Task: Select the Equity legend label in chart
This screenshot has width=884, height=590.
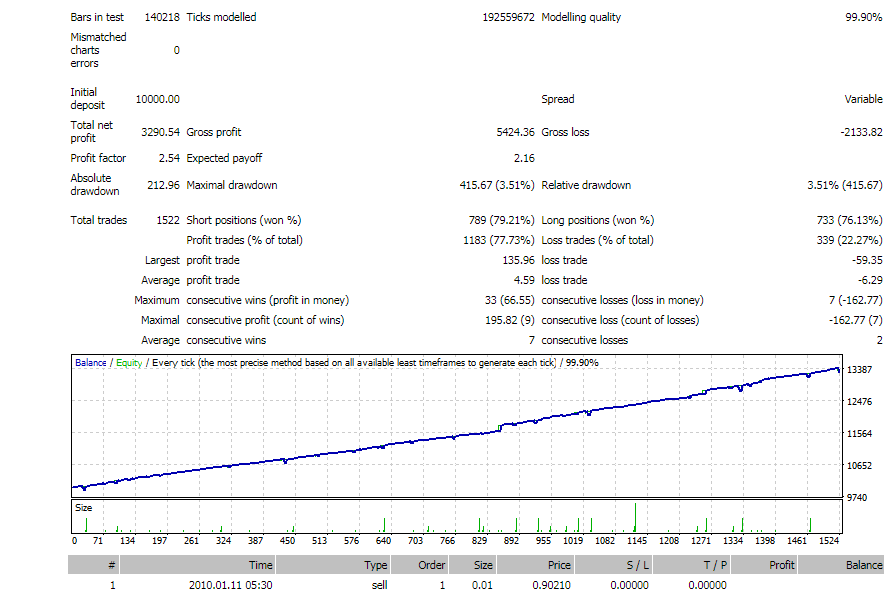Action: click(129, 362)
